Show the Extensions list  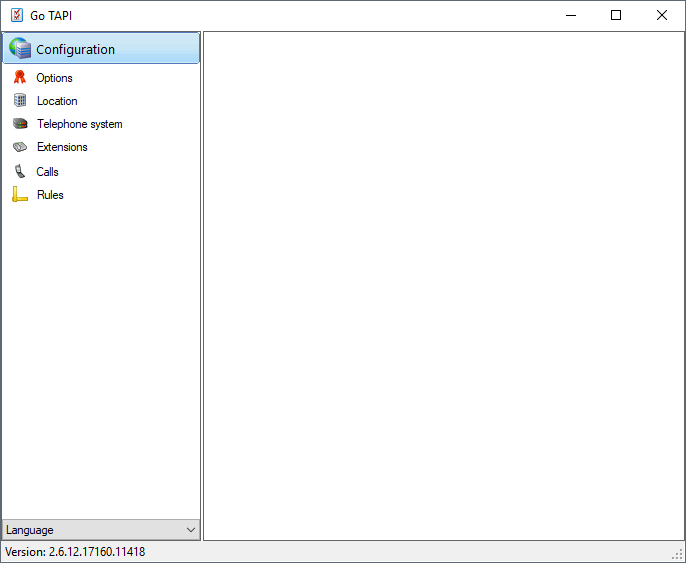click(62, 147)
